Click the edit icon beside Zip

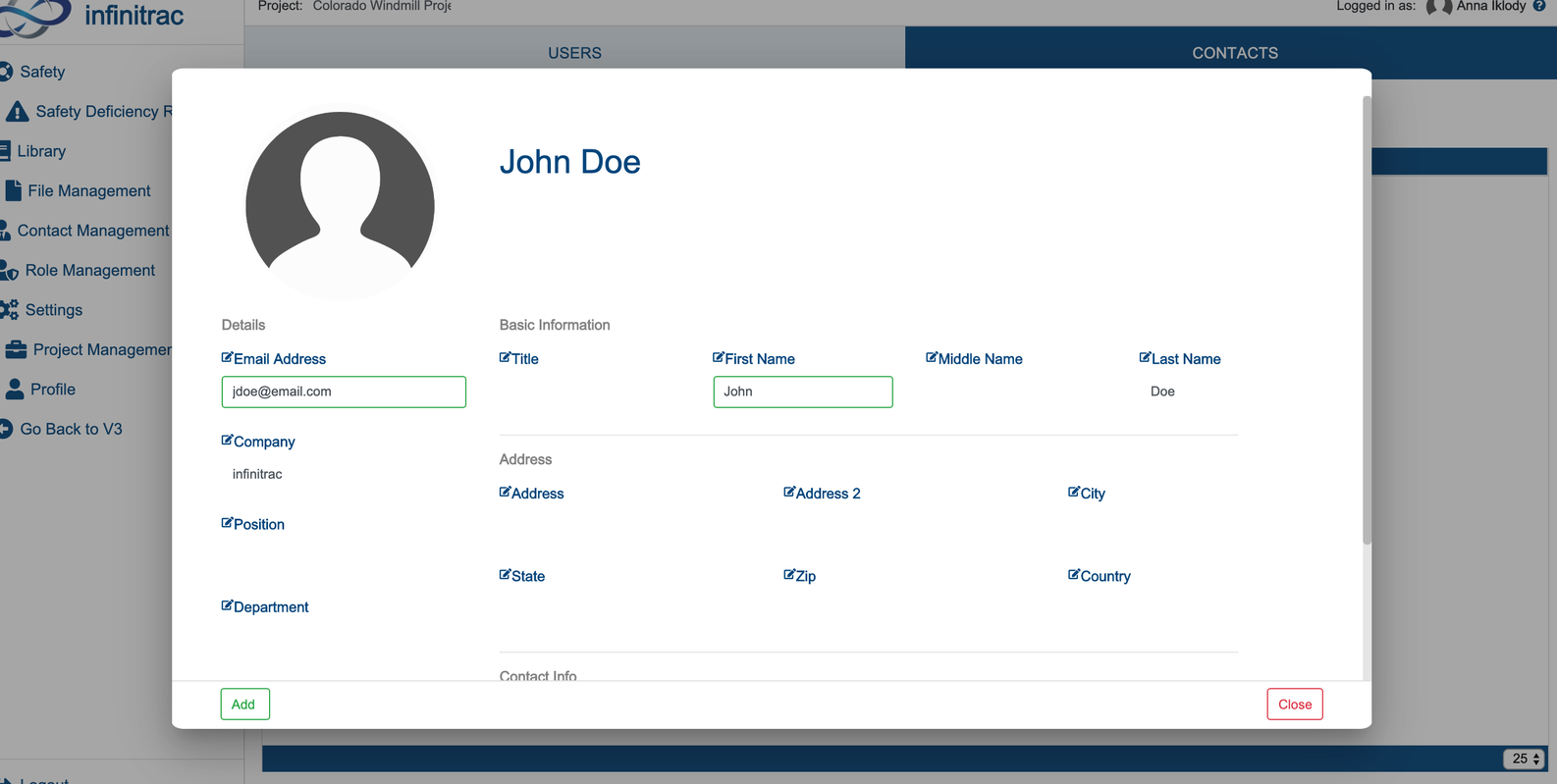pos(789,574)
